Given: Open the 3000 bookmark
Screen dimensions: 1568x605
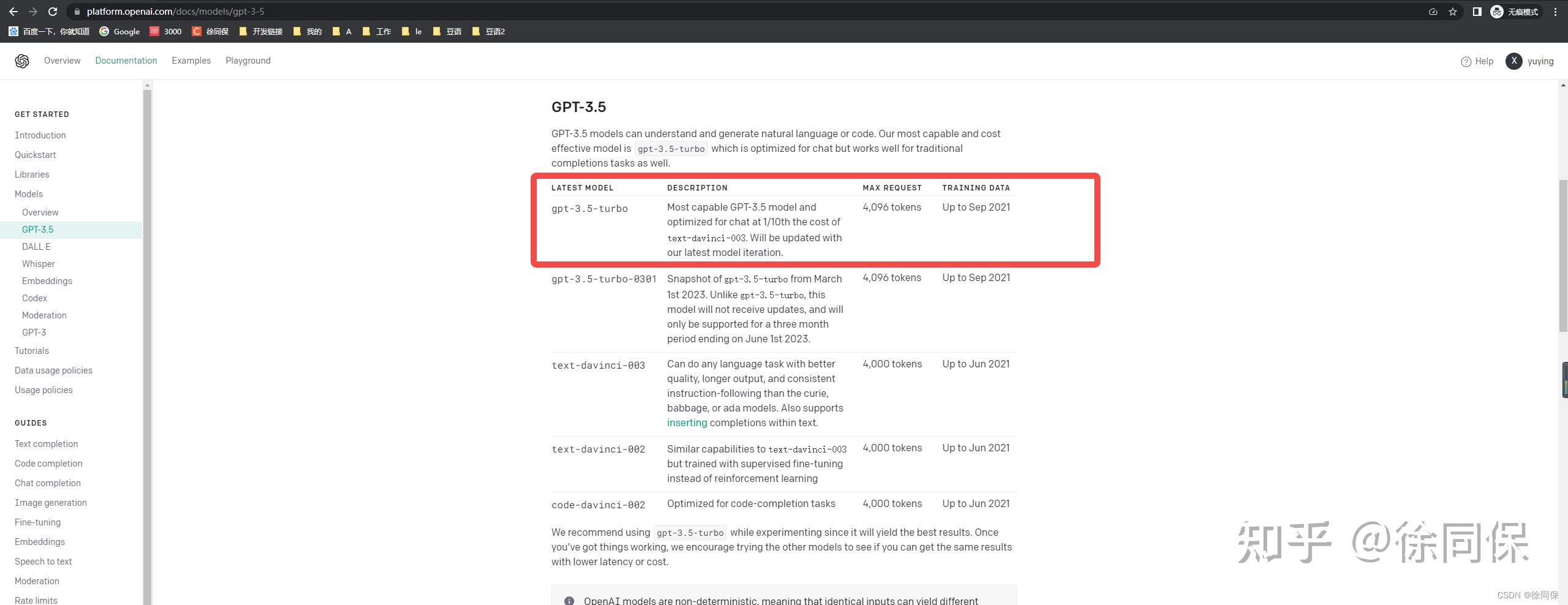Looking at the screenshot, I should tap(165, 31).
